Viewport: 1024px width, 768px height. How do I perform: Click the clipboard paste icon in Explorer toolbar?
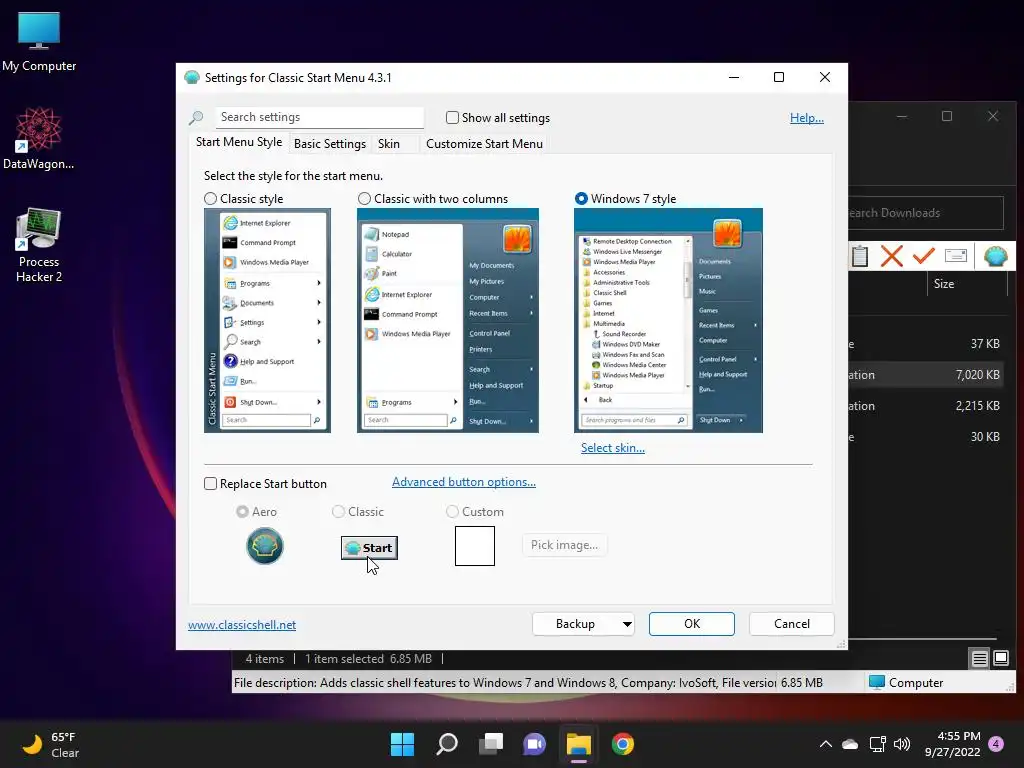pyautogui.click(x=860, y=257)
